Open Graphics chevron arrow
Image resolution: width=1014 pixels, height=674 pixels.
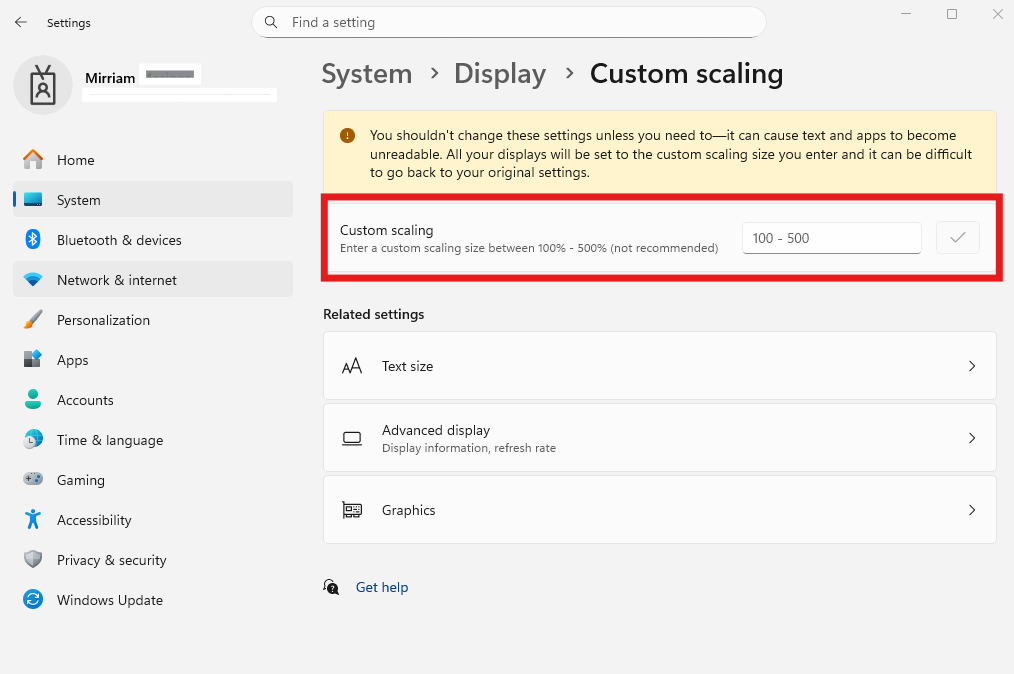[972, 510]
